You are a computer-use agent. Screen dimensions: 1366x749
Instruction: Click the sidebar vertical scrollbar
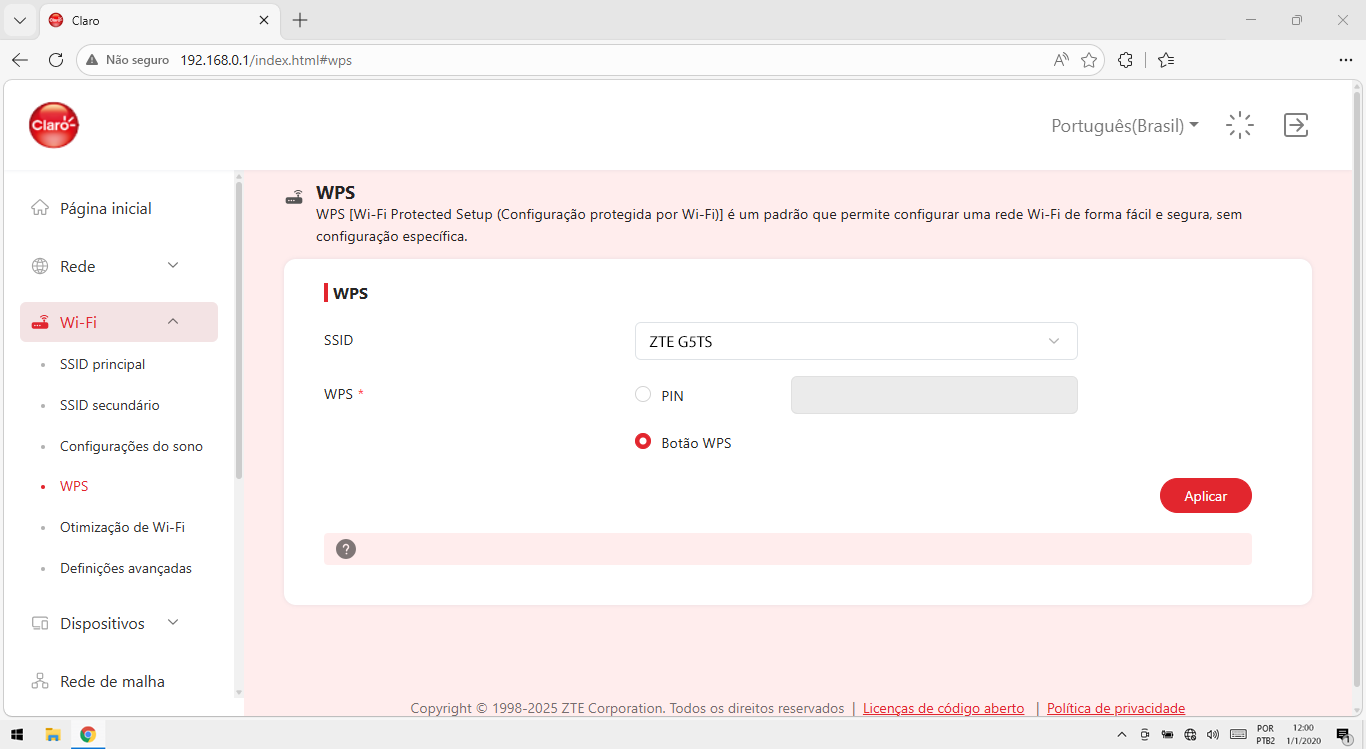pyautogui.click(x=239, y=330)
